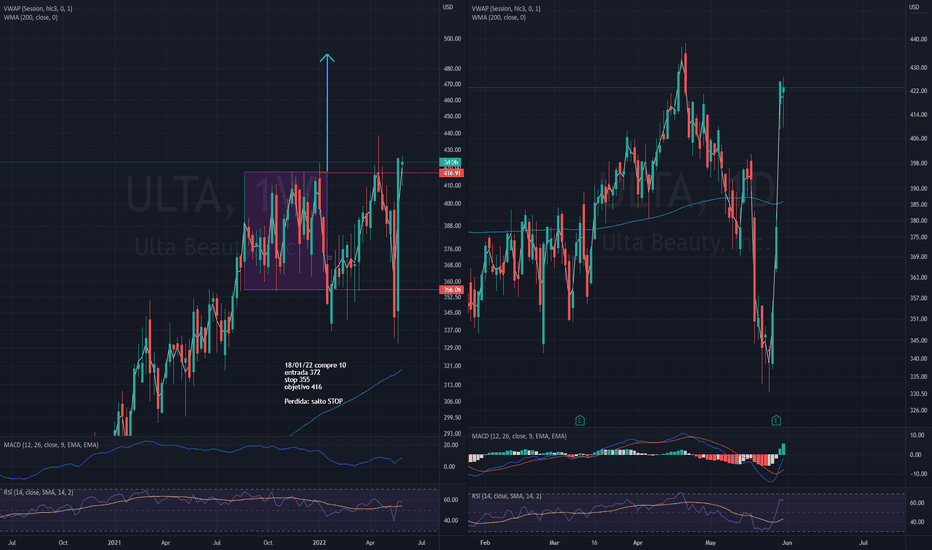The image size is (932, 550).
Task: Click 500.00 on weekly price axis
Action: pos(452,39)
